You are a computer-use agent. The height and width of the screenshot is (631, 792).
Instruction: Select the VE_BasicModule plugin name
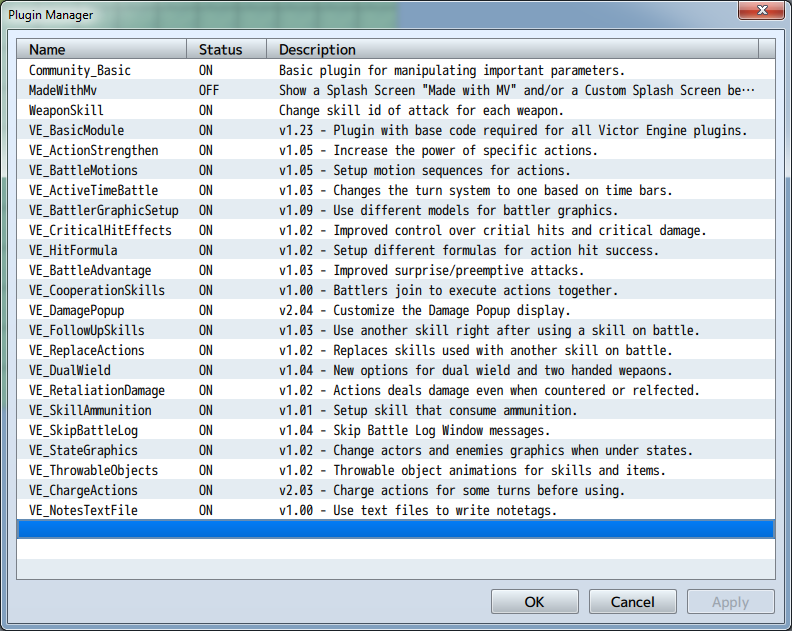coord(76,130)
